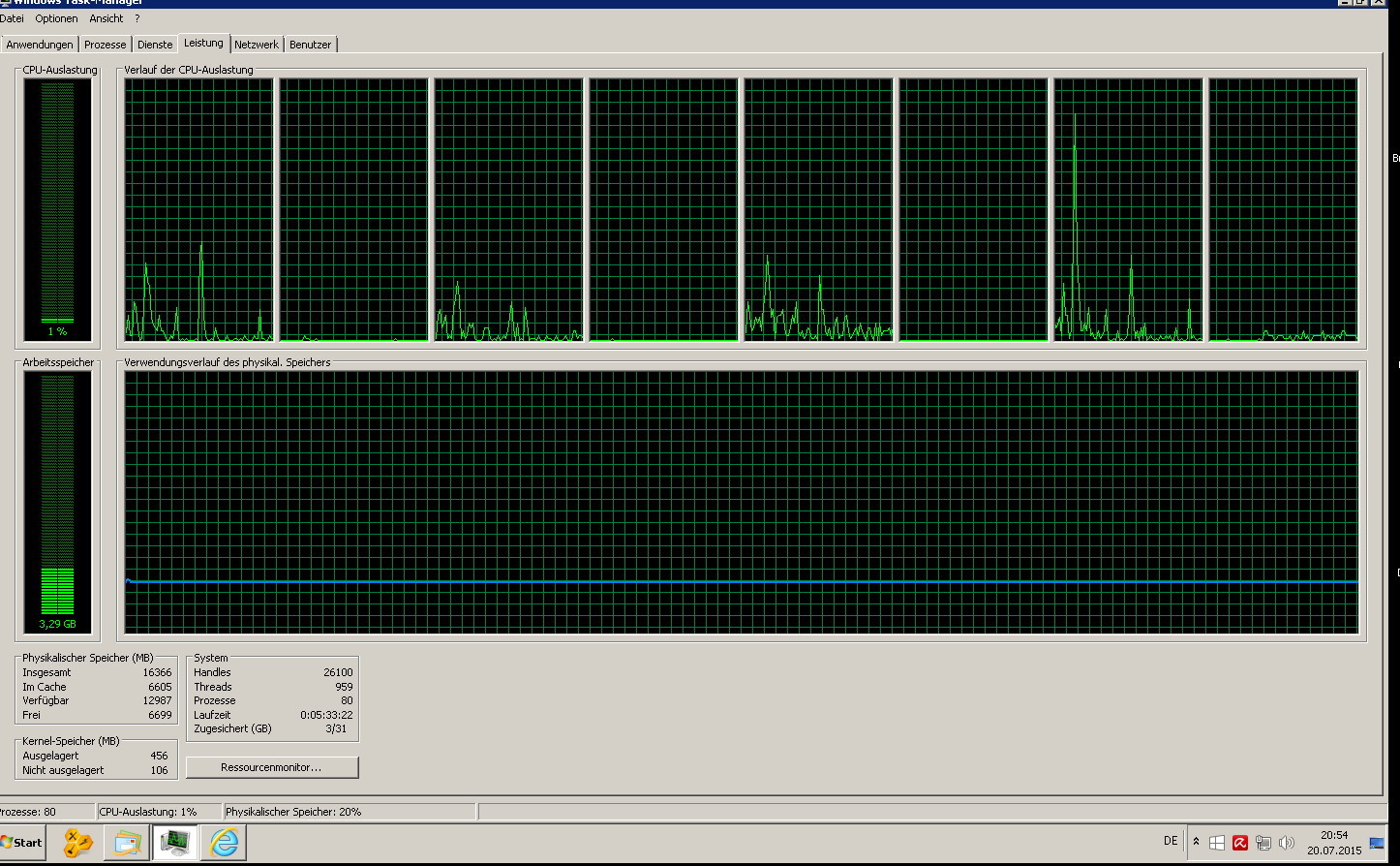
Task: Click the clock showing 20:54
Action: (1334, 835)
